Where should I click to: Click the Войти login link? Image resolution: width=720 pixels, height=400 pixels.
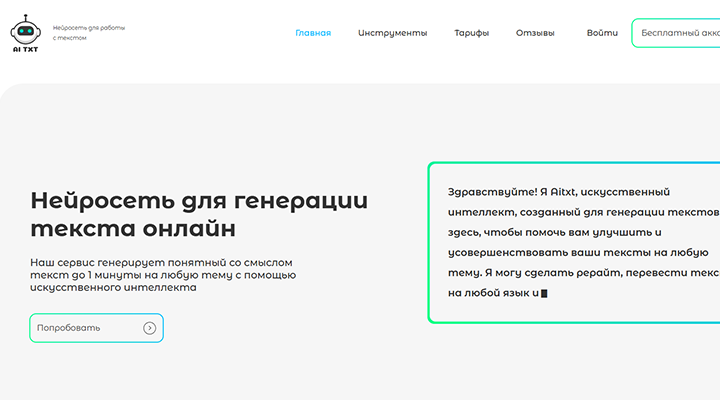(602, 33)
